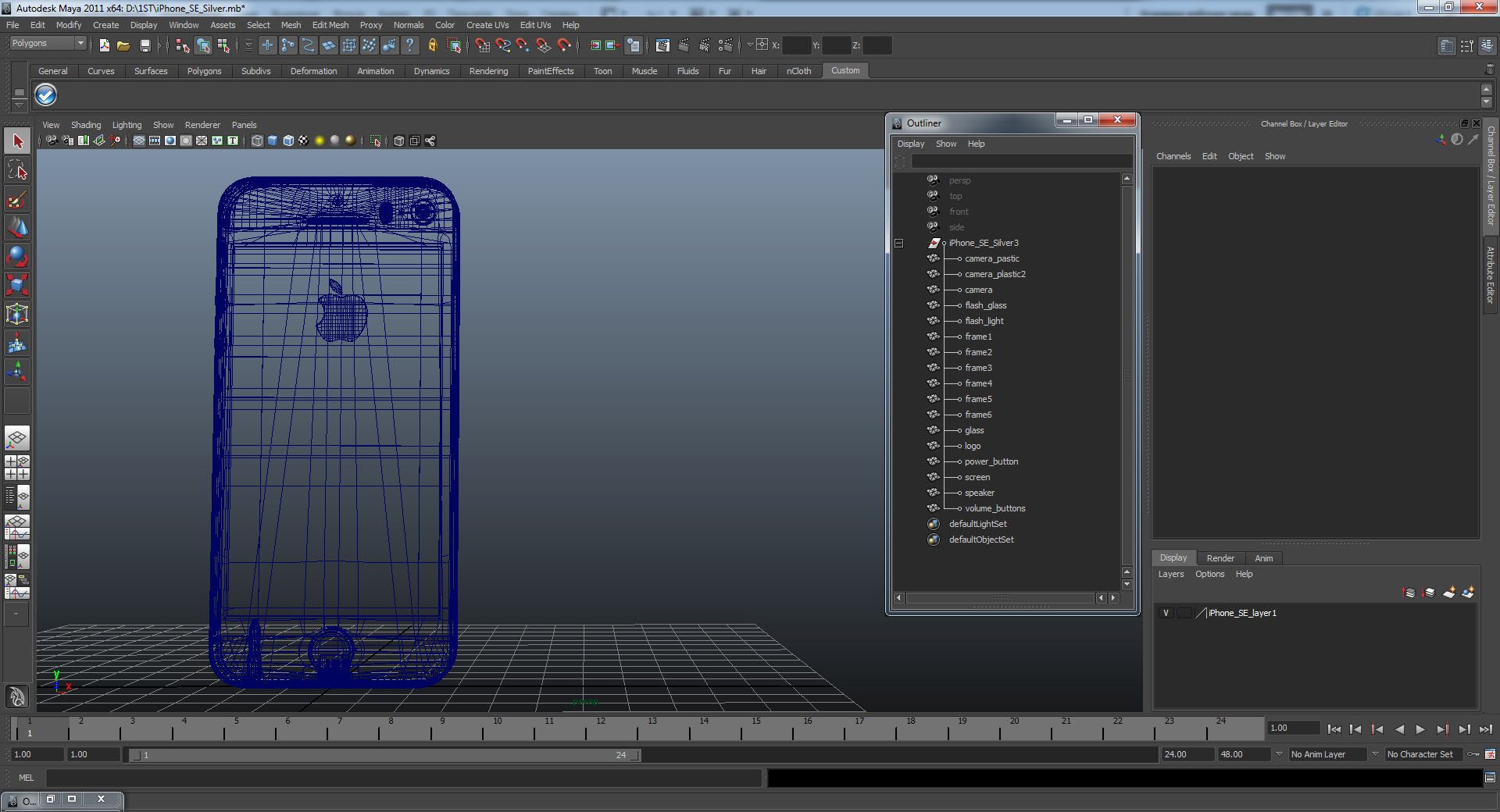The width and height of the screenshot is (1500, 812).
Task: Toggle textured display checker icon
Action: (304, 141)
